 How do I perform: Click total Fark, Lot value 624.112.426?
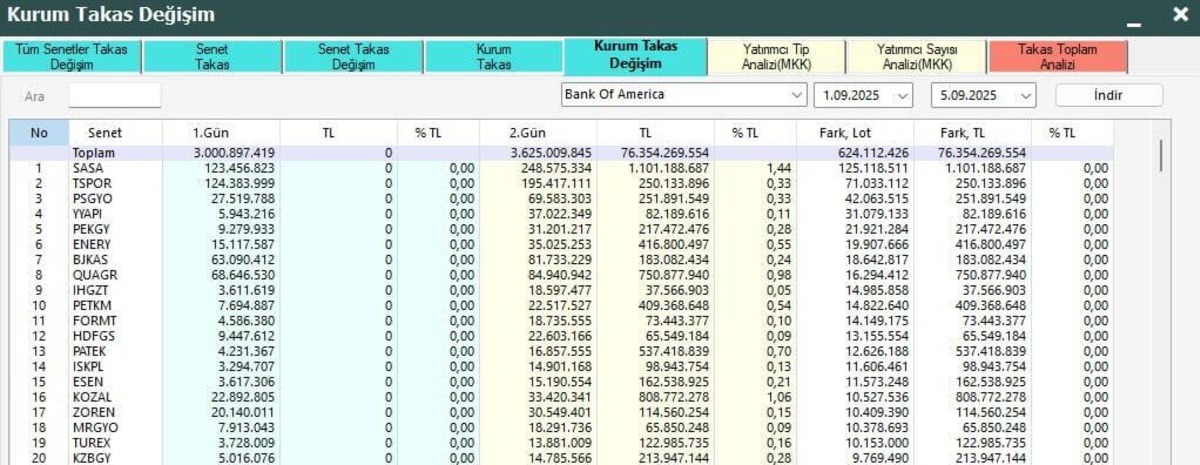873,153
